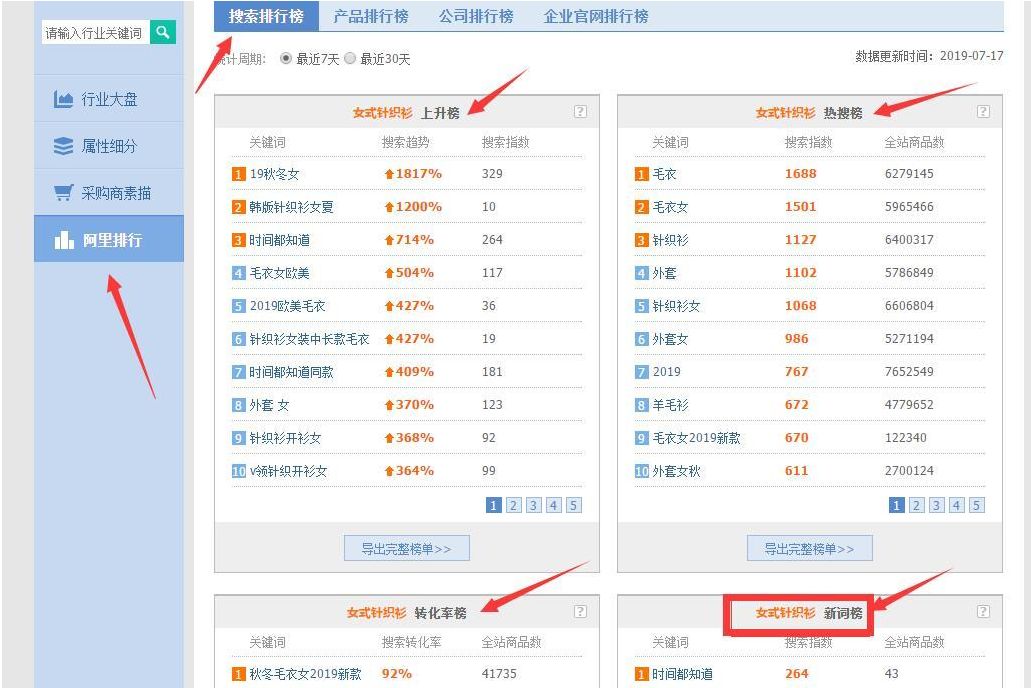Click the question mark icon on 热搜榜
Screen dimensions: 1031x688
tap(983, 112)
